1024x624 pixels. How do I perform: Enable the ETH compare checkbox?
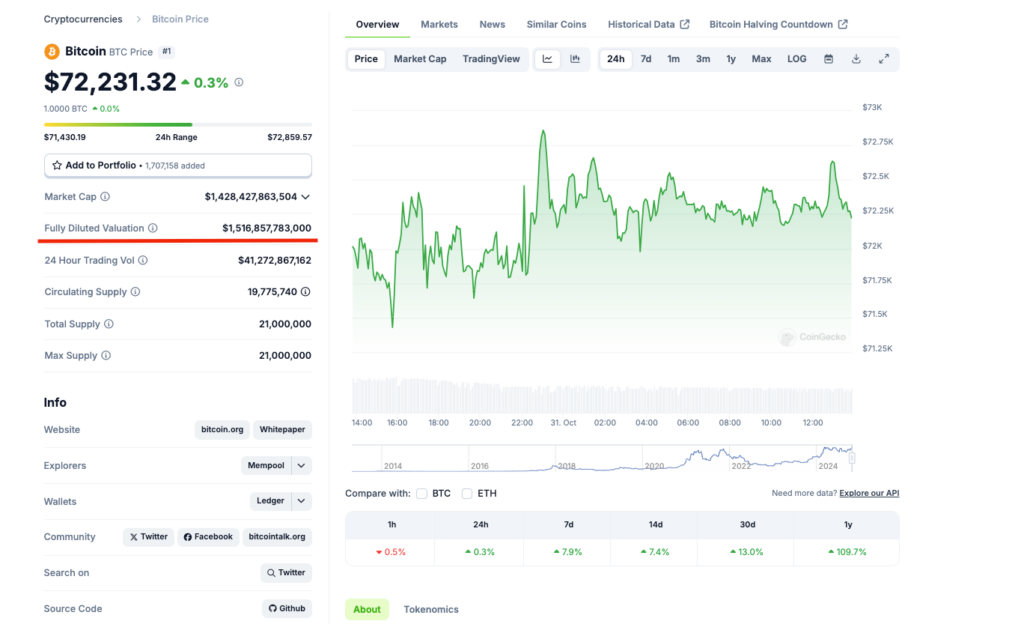coord(467,493)
